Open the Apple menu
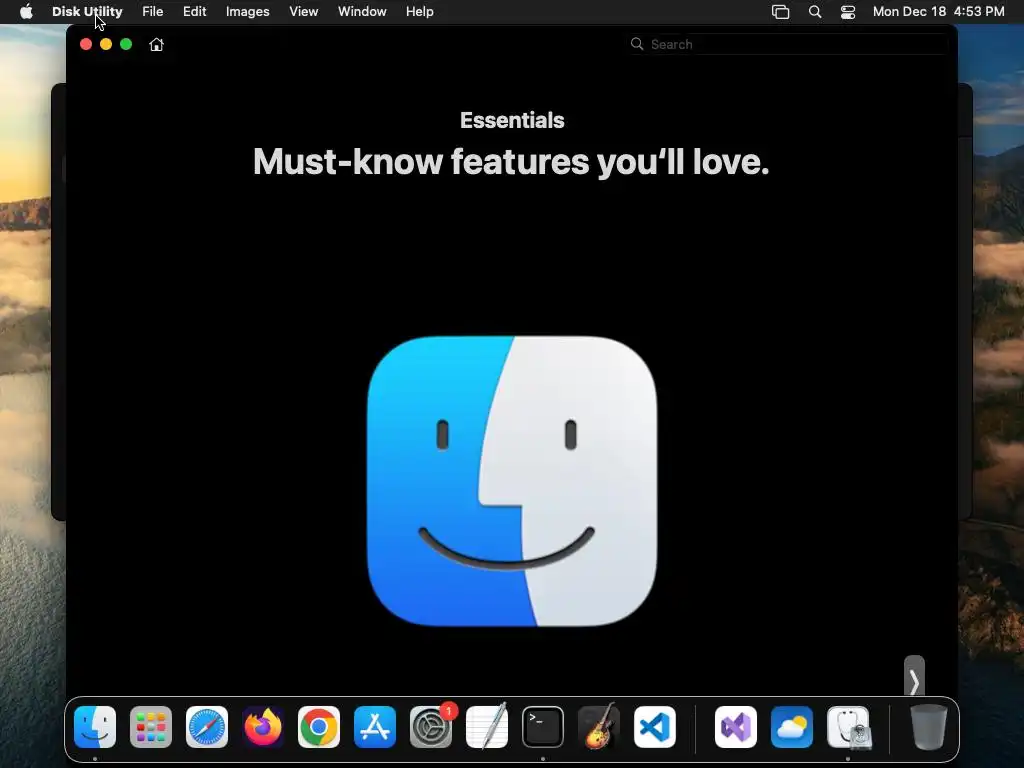Viewport: 1024px width, 768px height. (x=26, y=12)
